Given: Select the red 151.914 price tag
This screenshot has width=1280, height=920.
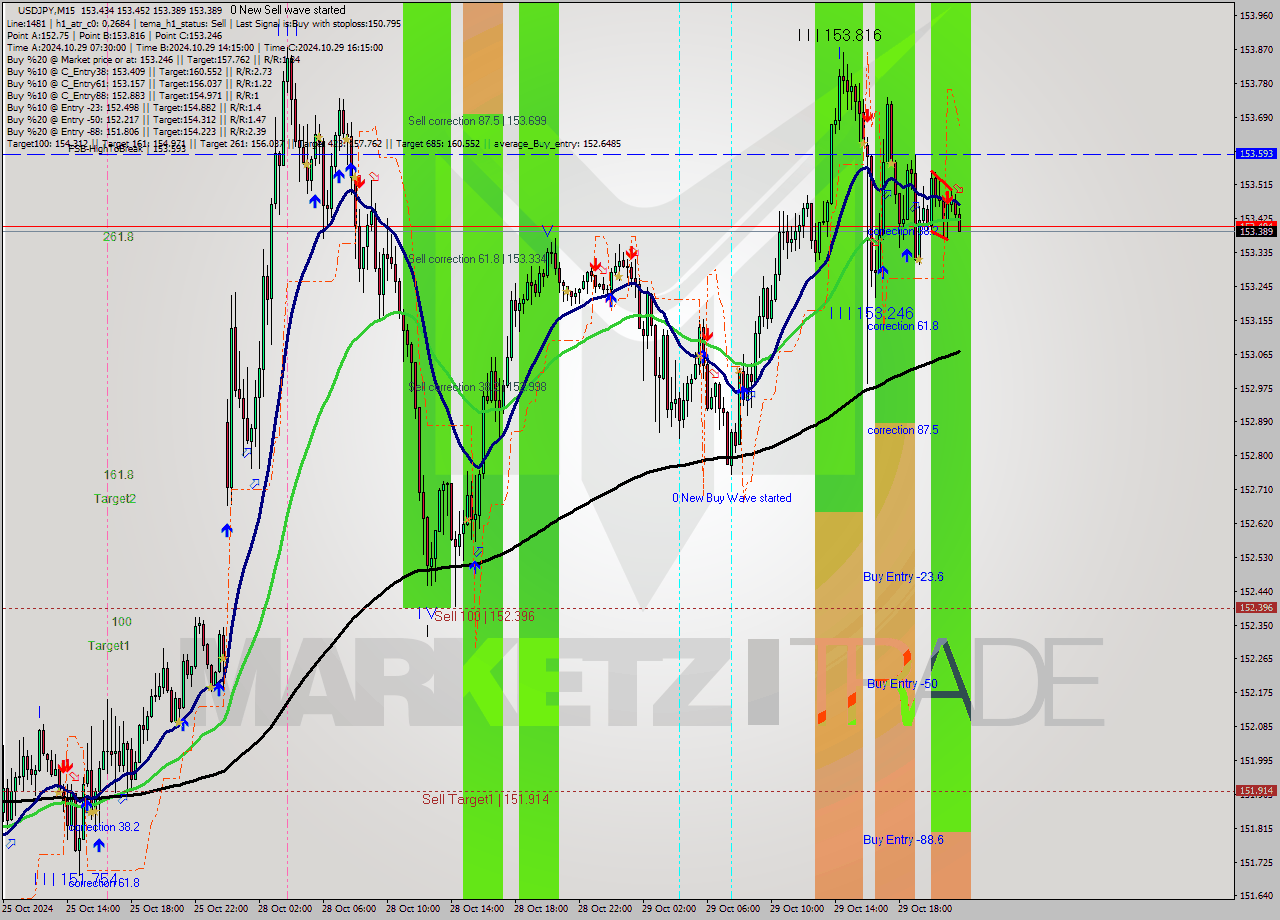Looking at the screenshot, I should [1256, 791].
